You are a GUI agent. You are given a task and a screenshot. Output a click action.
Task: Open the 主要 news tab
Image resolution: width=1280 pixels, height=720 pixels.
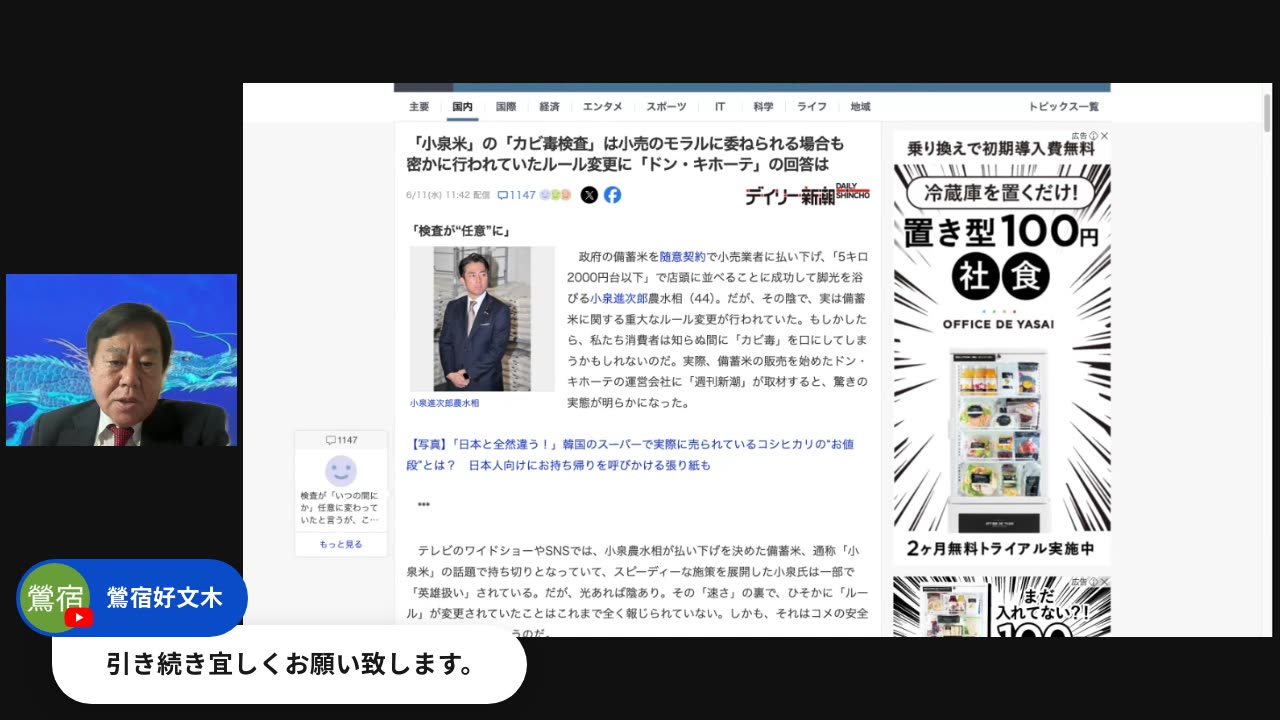(419, 107)
